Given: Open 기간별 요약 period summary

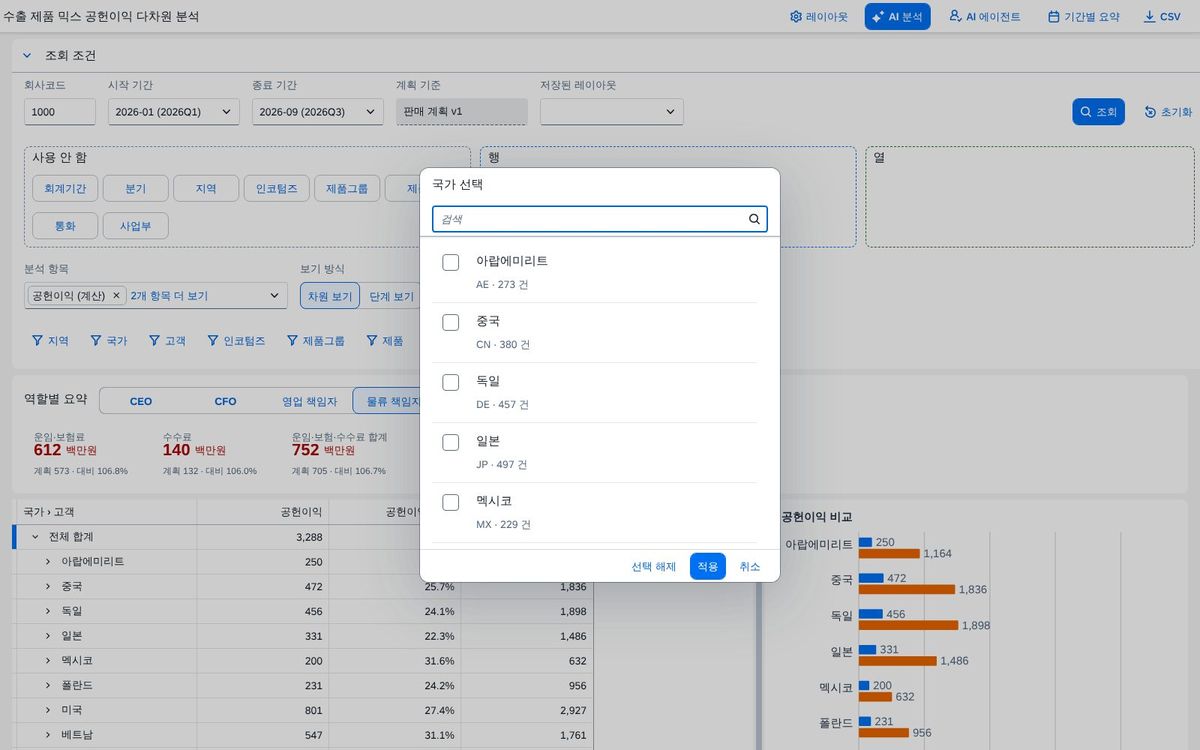Looking at the screenshot, I should [x=1083, y=17].
